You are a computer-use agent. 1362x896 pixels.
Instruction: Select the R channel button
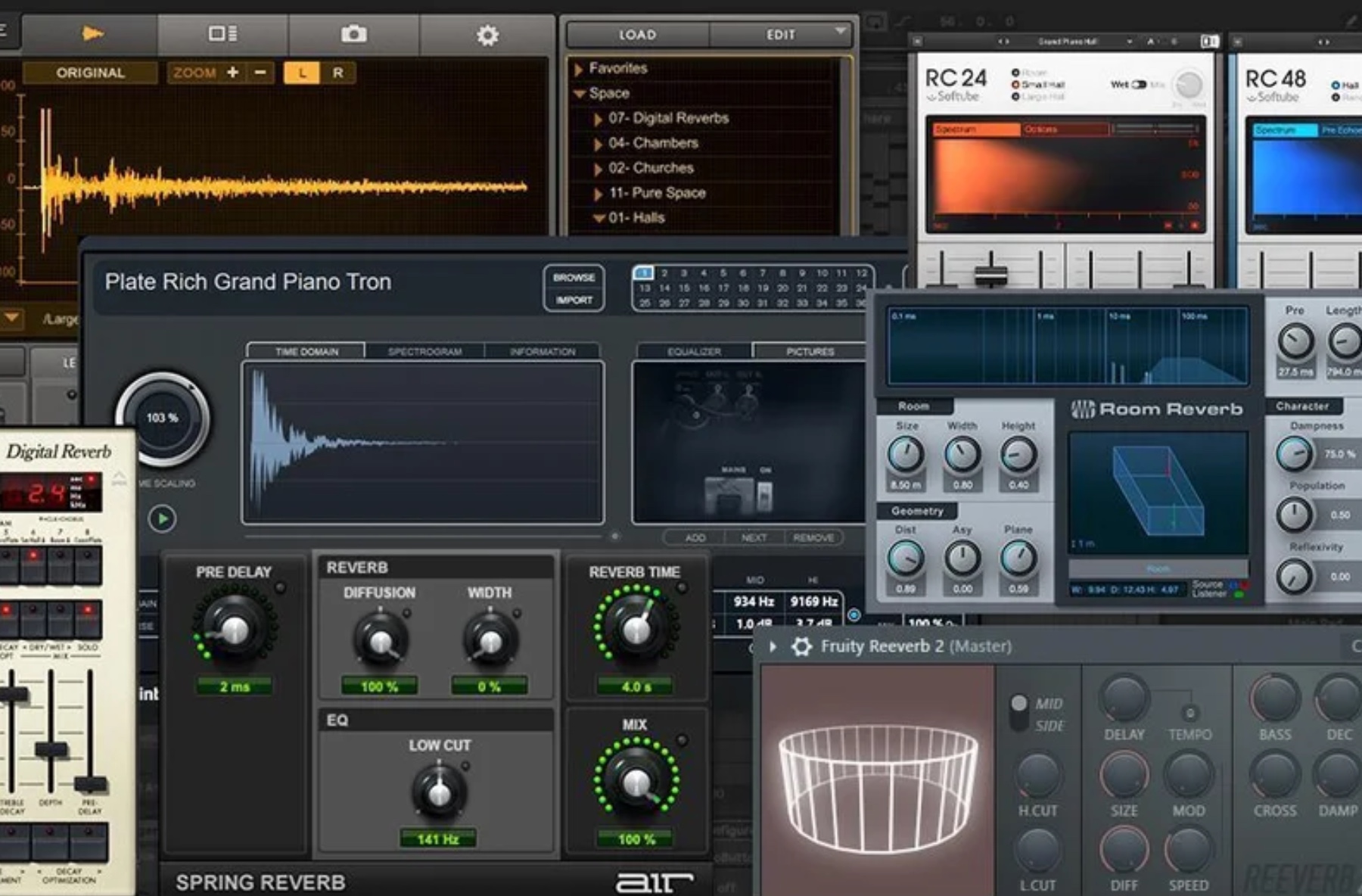click(337, 73)
